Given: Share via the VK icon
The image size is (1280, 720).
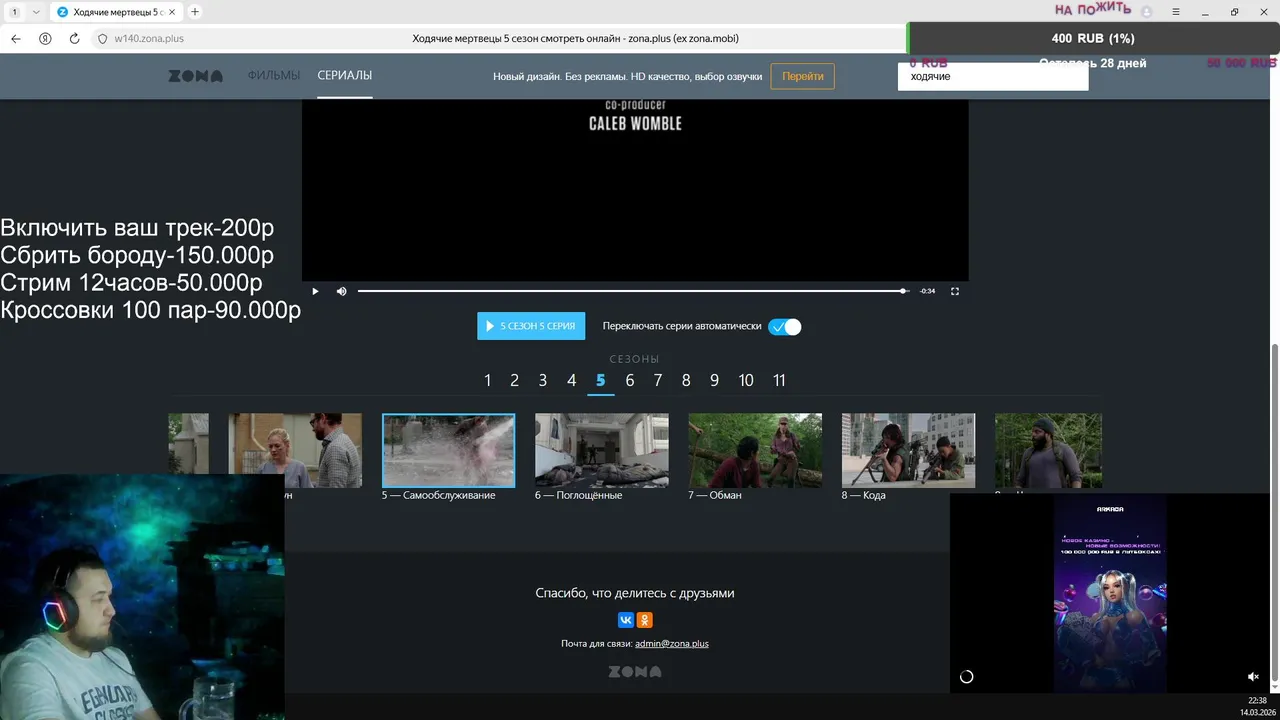Looking at the screenshot, I should point(626,620).
